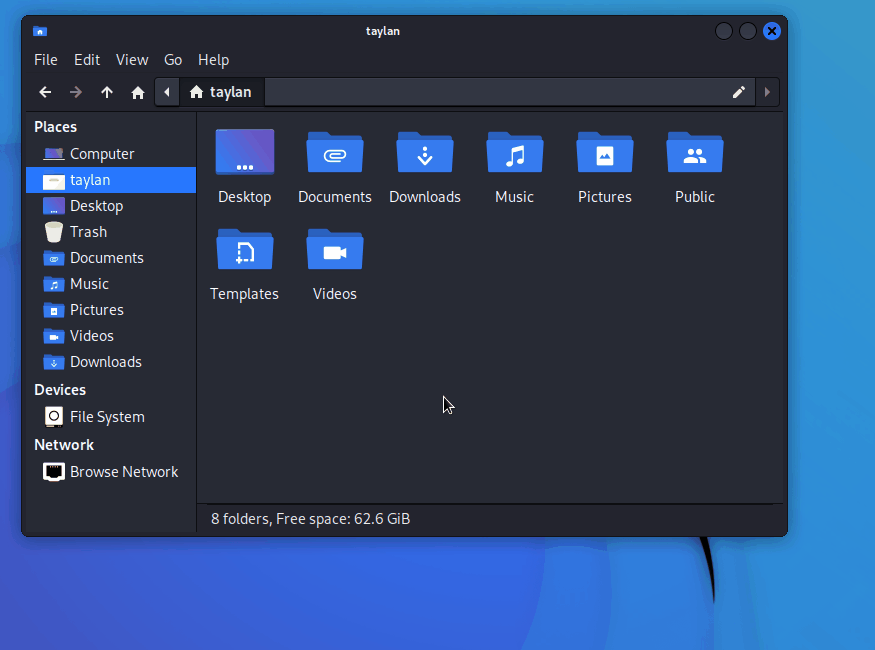Open Downloads in the Places sidebar
Viewport: 875px width, 650px height.
pos(111,362)
